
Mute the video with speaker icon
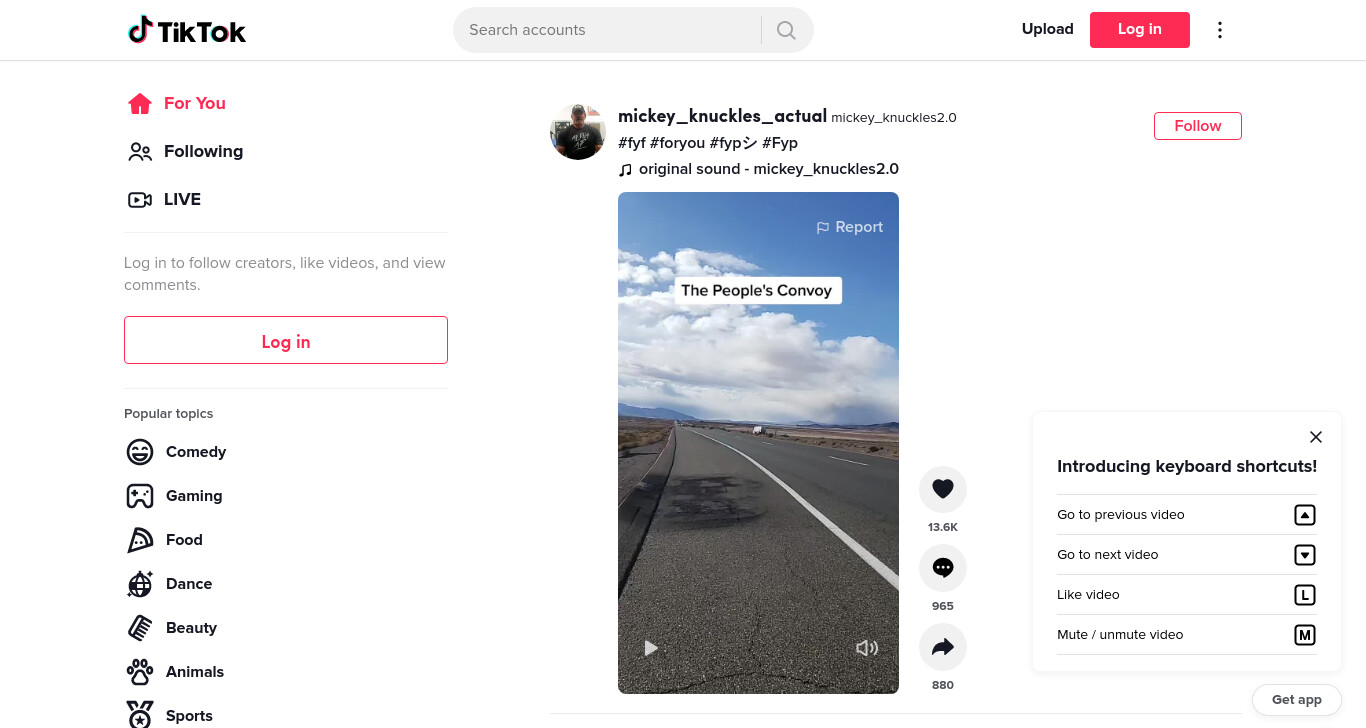click(867, 648)
